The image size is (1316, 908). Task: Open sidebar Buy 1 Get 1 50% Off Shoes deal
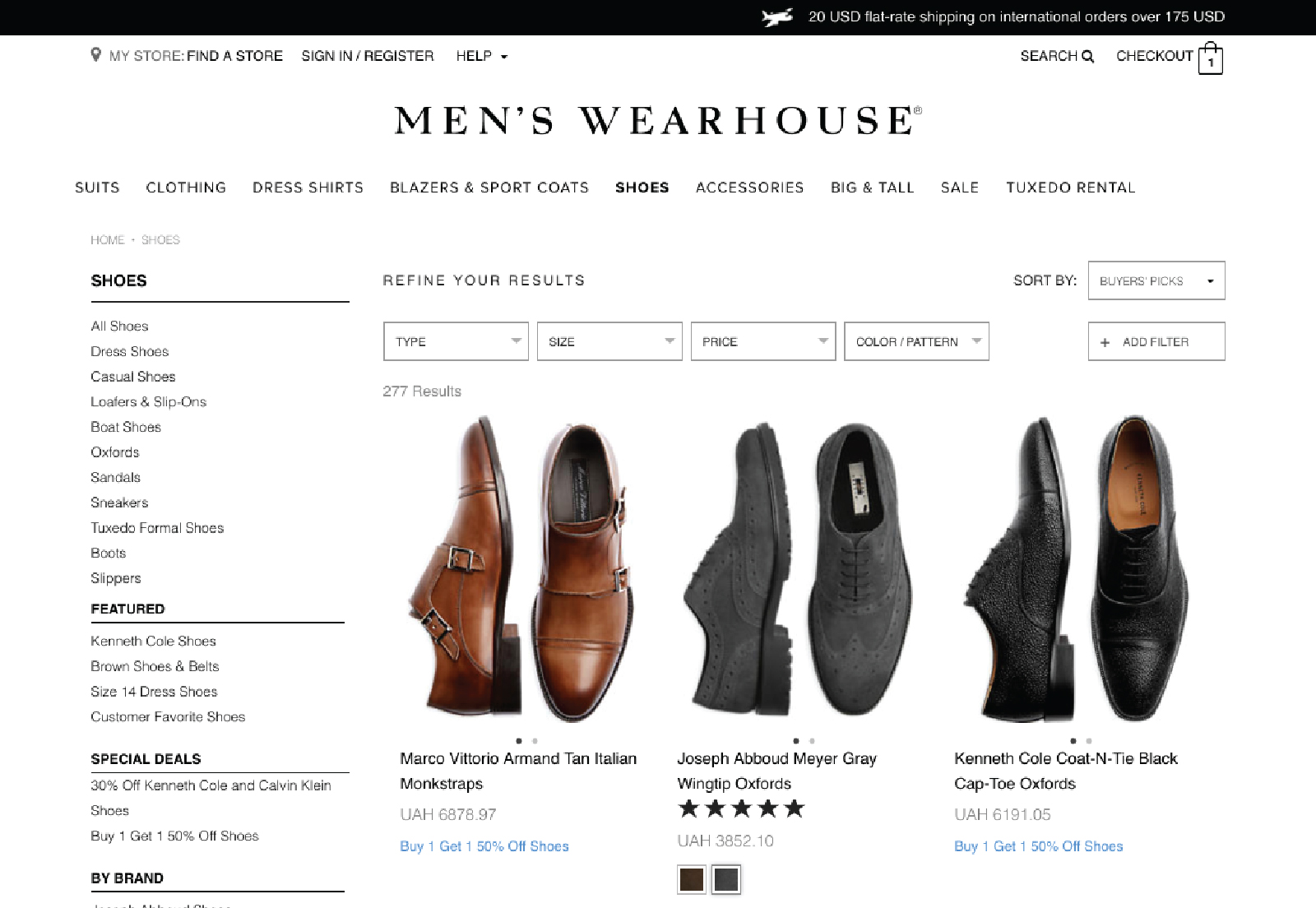point(174,836)
